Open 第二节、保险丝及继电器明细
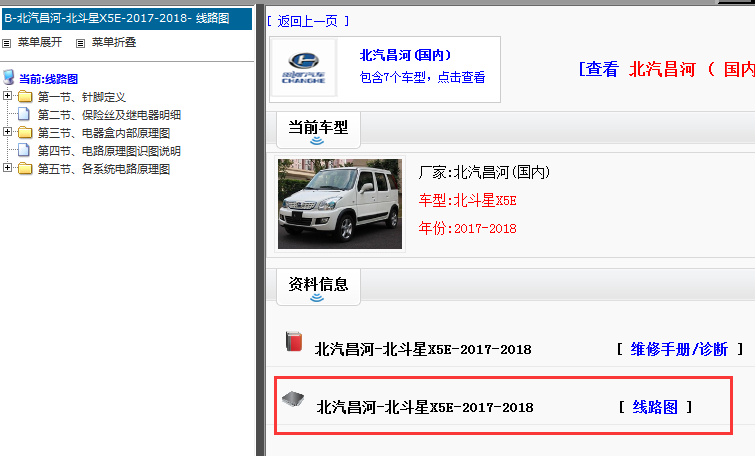 [x=109, y=115]
